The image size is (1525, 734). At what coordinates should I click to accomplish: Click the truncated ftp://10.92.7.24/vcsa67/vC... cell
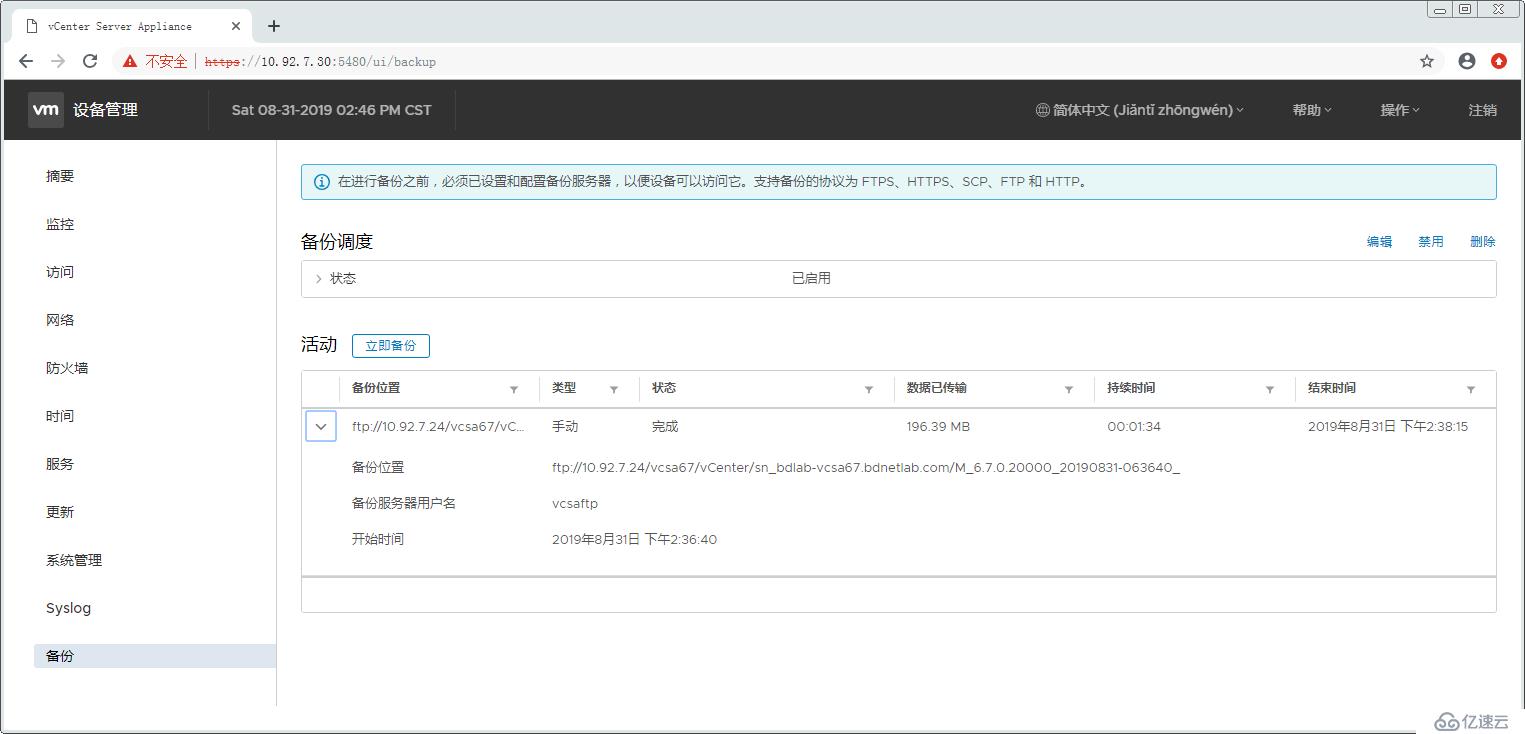[438, 427]
